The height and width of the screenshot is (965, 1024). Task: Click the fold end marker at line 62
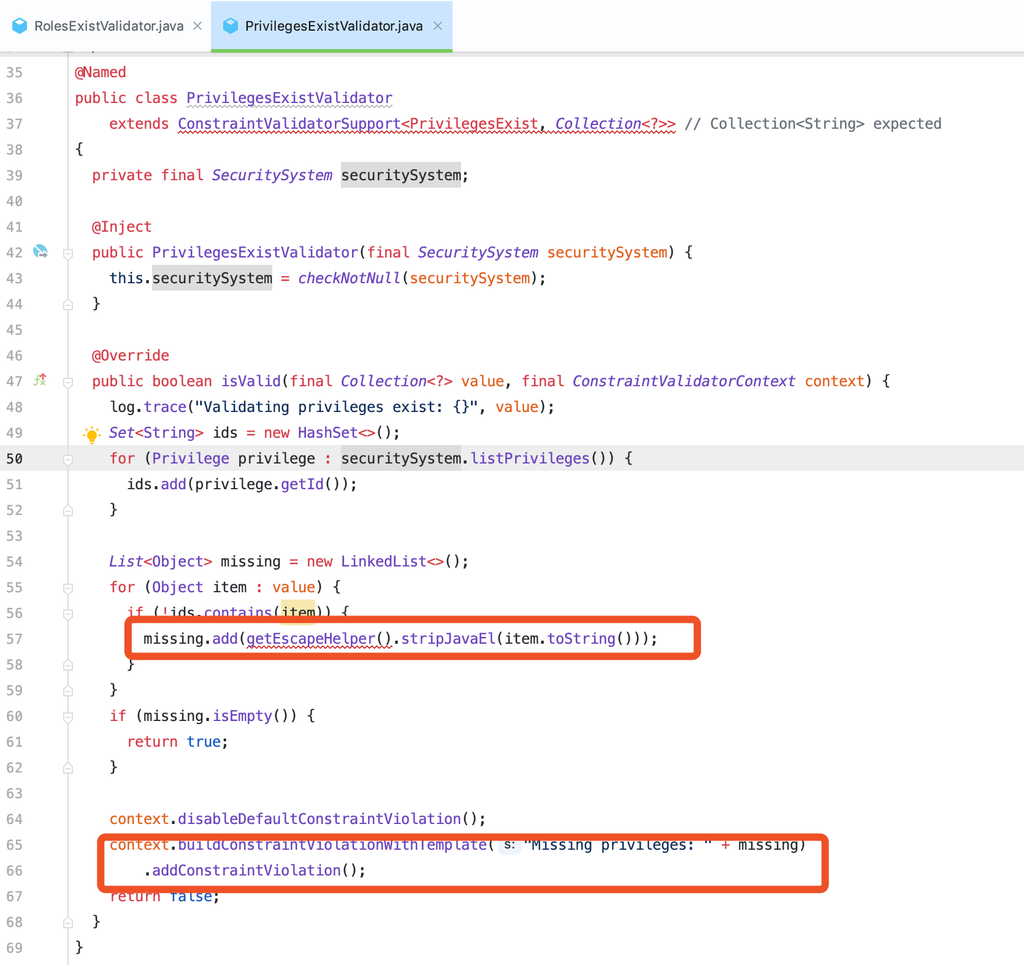point(68,768)
